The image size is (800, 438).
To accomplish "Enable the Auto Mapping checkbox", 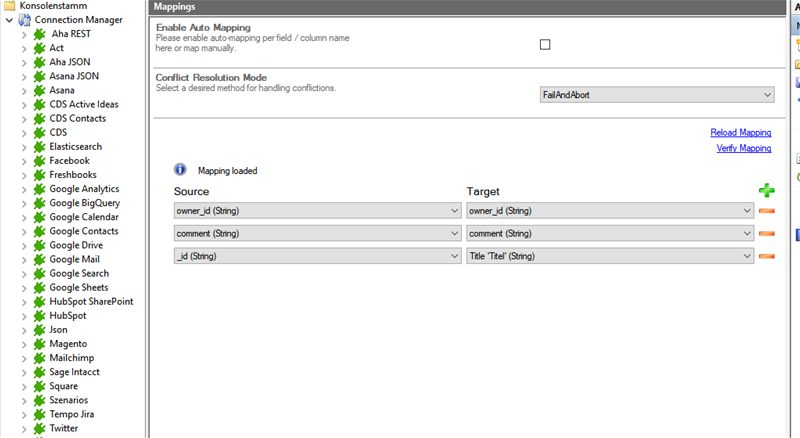I will (x=545, y=44).
